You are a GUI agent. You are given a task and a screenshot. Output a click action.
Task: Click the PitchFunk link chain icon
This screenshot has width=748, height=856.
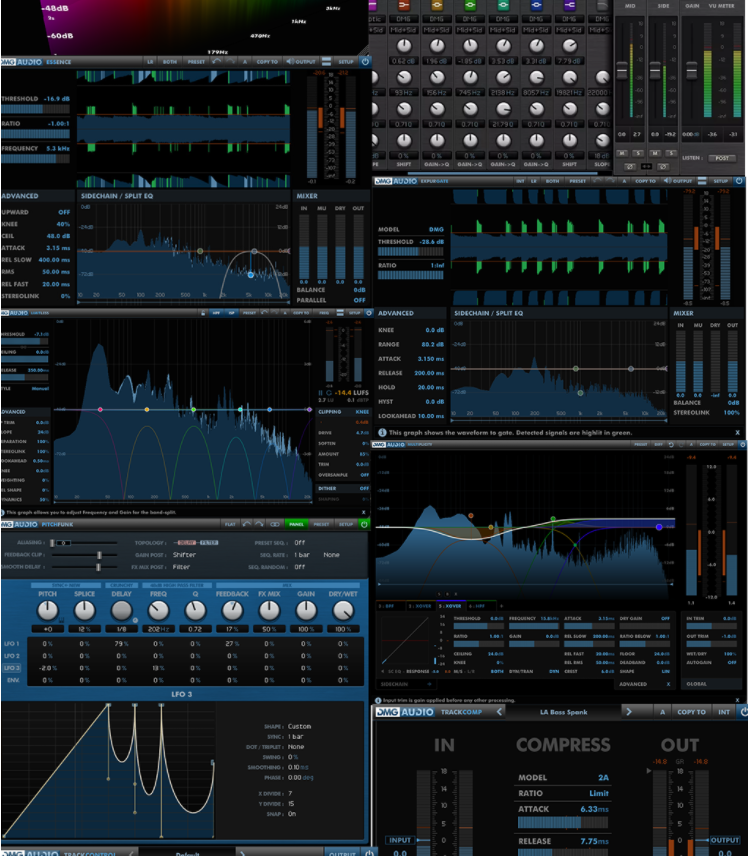[275, 524]
